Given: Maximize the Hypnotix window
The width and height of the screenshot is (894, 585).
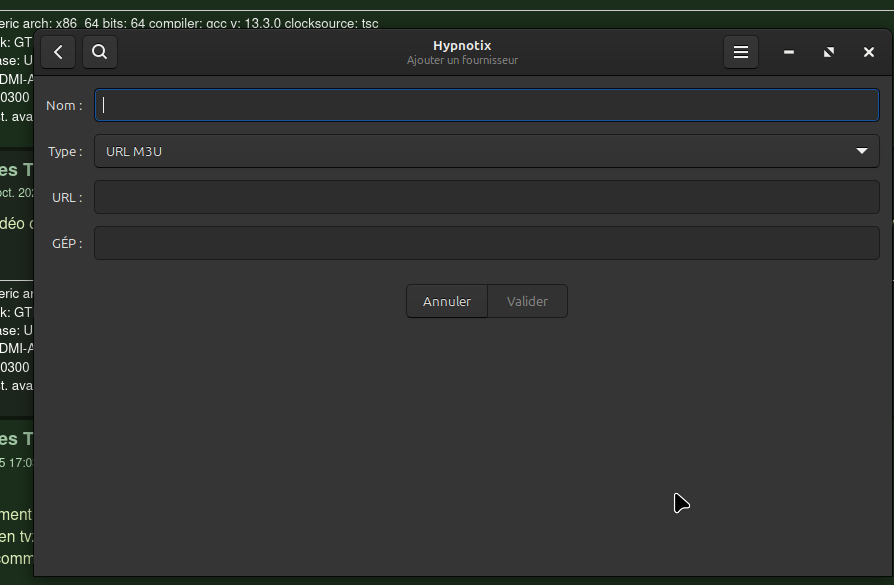Looking at the screenshot, I should [x=829, y=52].
